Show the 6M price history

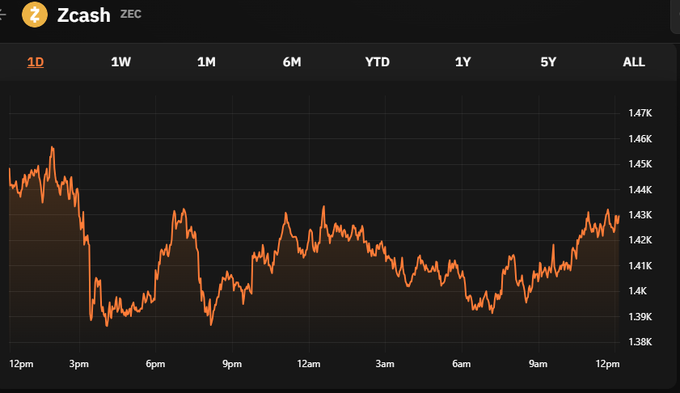292,62
